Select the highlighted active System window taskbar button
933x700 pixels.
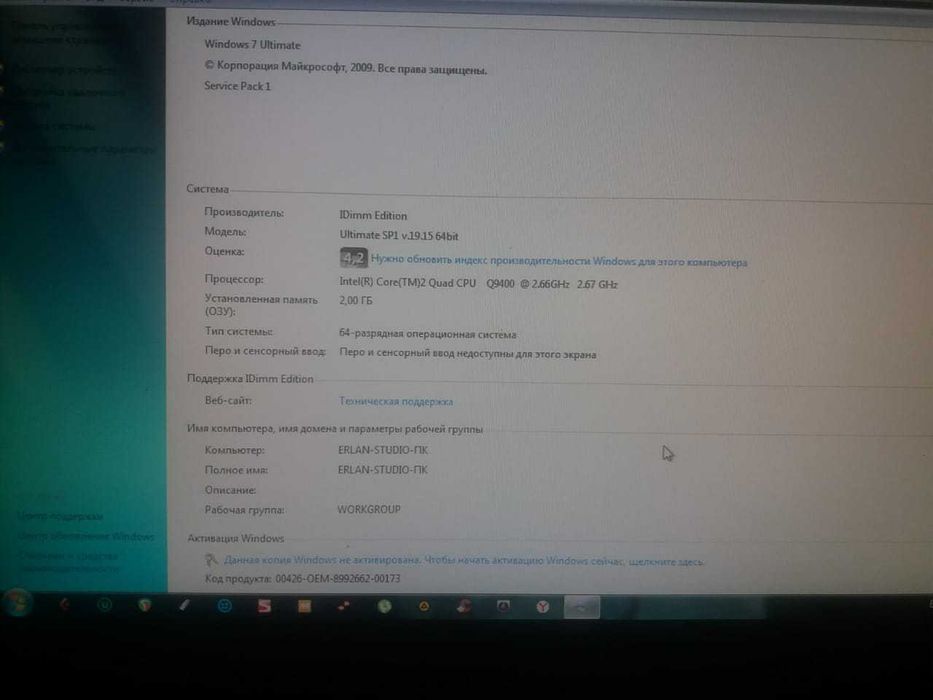(x=582, y=607)
